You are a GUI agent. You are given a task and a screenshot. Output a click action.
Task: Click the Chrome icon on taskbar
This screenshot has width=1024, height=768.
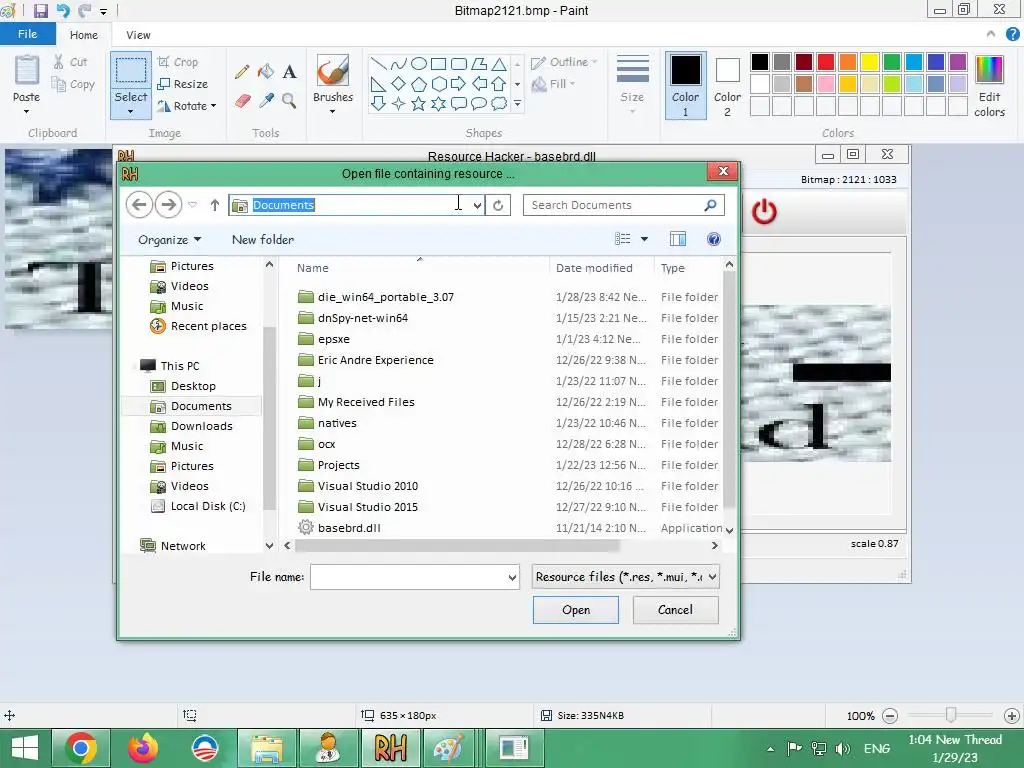coord(81,748)
